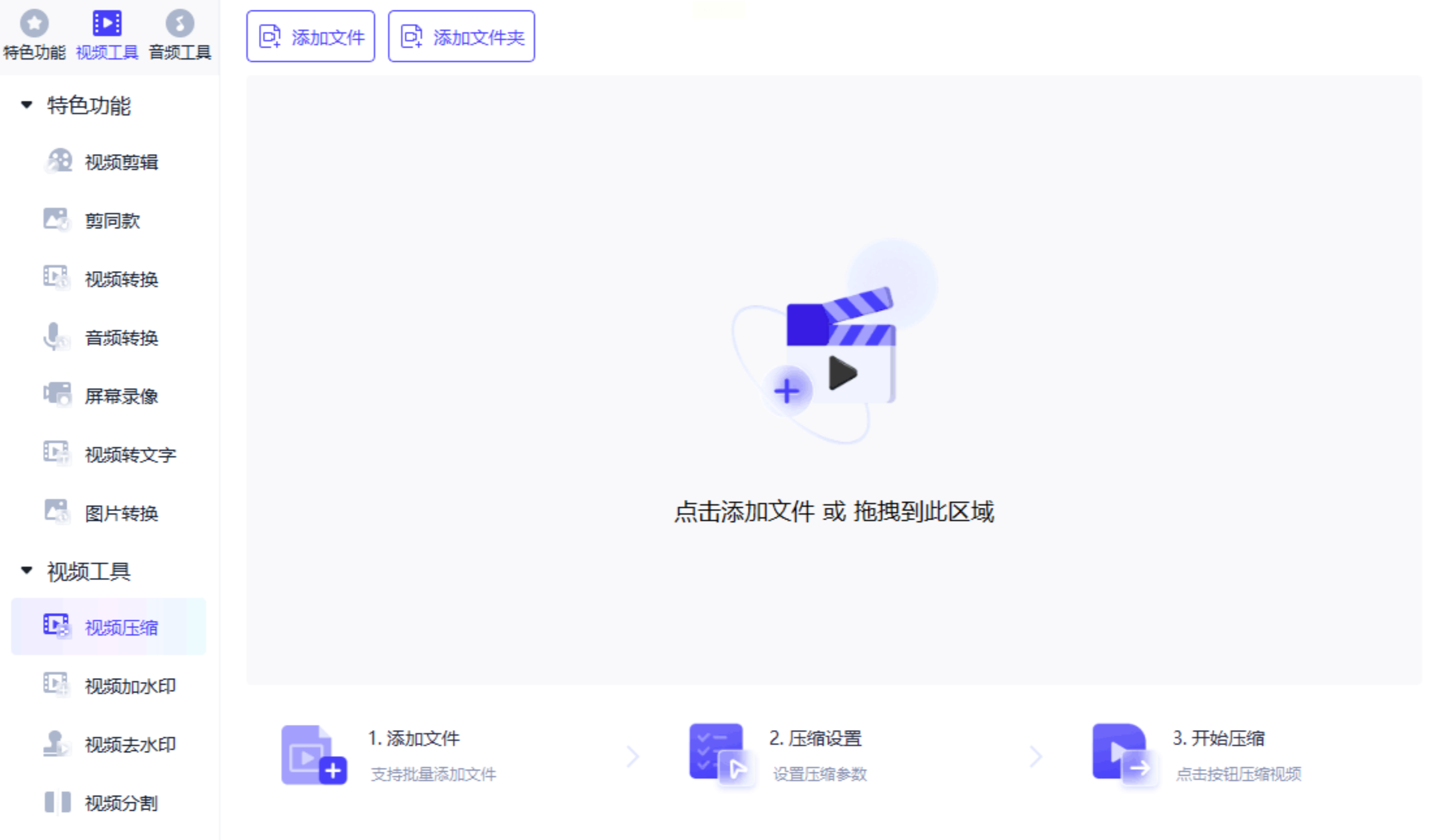The width and height of the screenshot is (1437, 840).
Task: Click the 图片转换 image icon
Action: [57, 512]
